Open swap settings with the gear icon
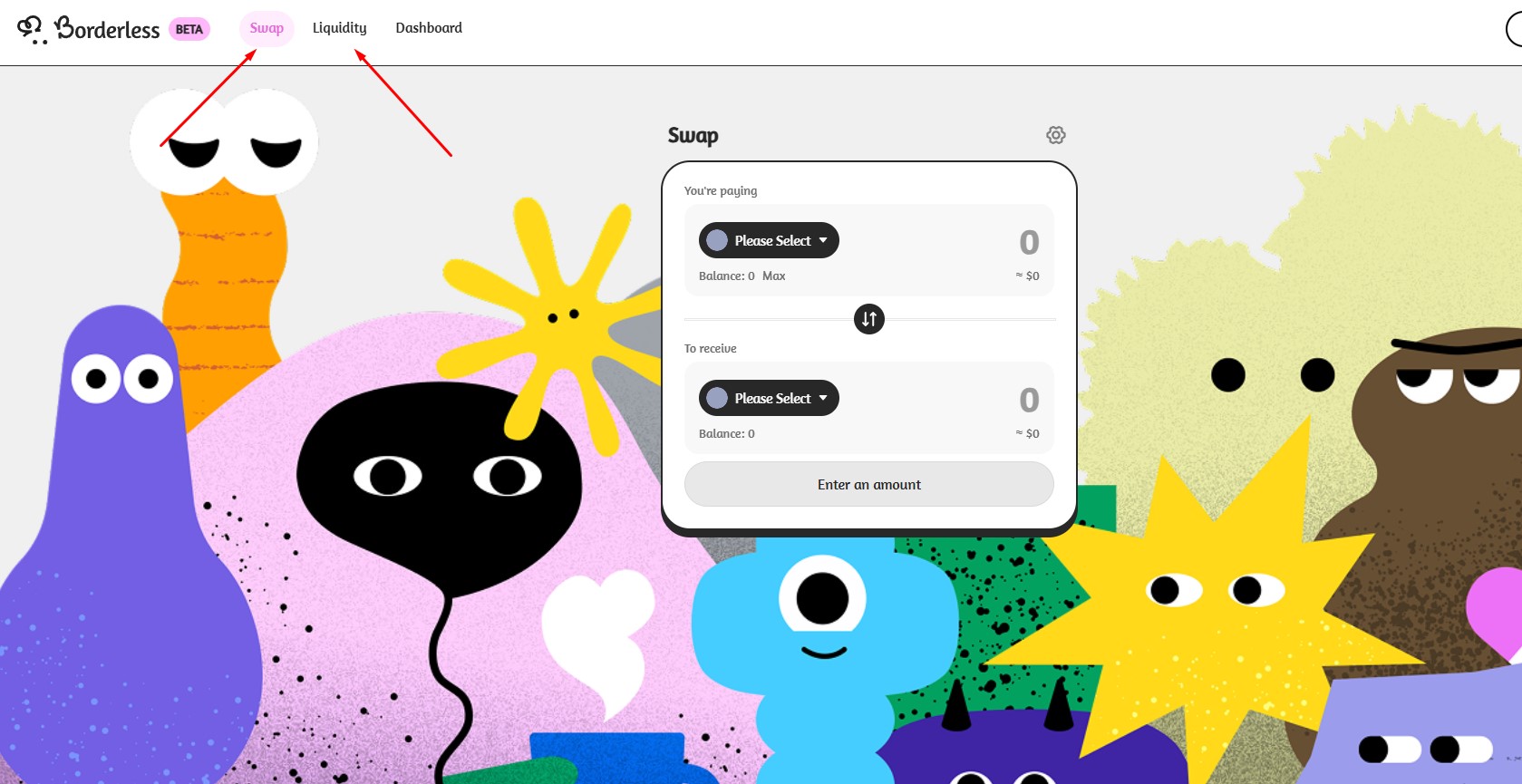1522x784 pixels. (x=1055, y=135)
